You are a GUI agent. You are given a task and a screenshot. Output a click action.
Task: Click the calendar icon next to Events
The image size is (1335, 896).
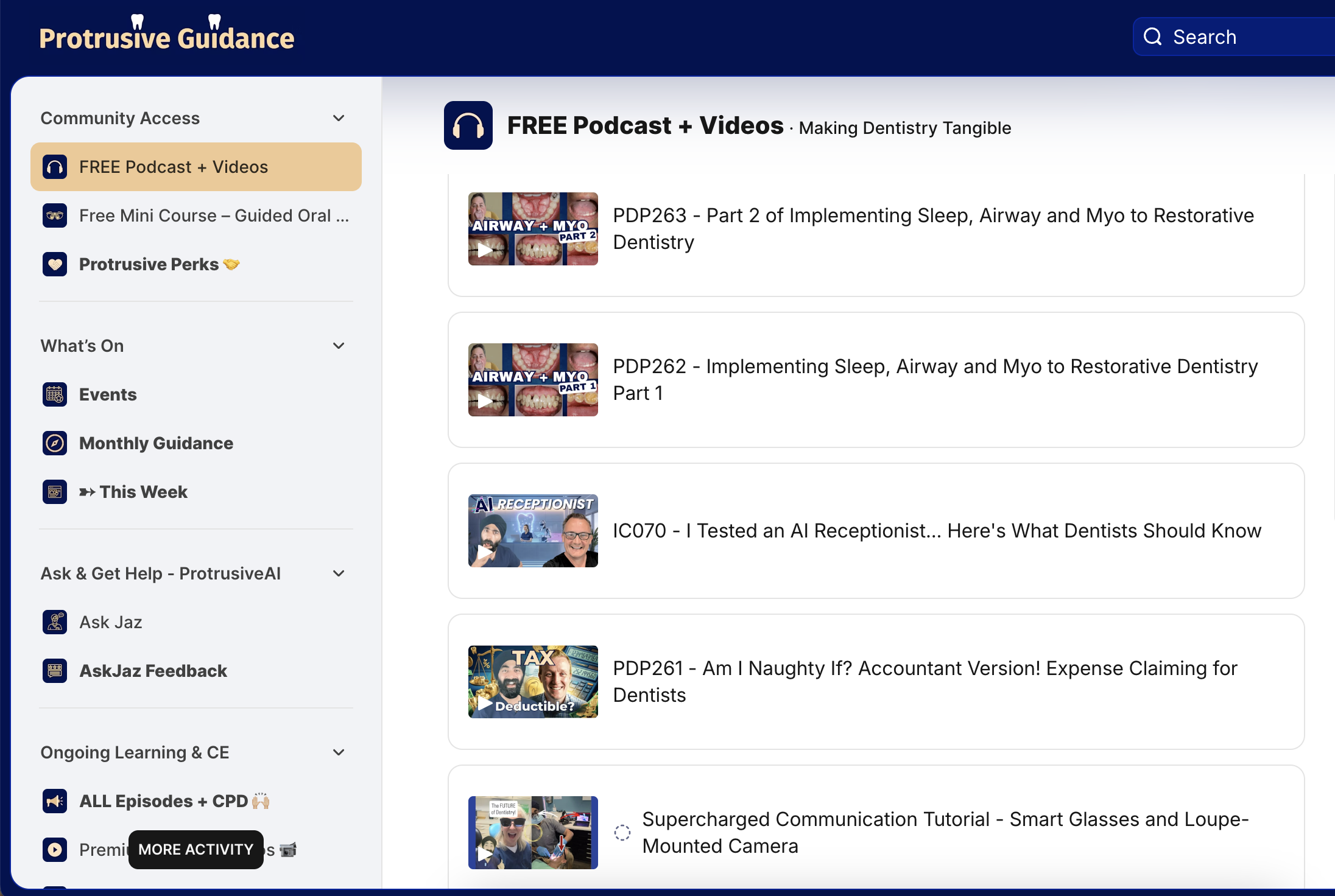point(55,394)
